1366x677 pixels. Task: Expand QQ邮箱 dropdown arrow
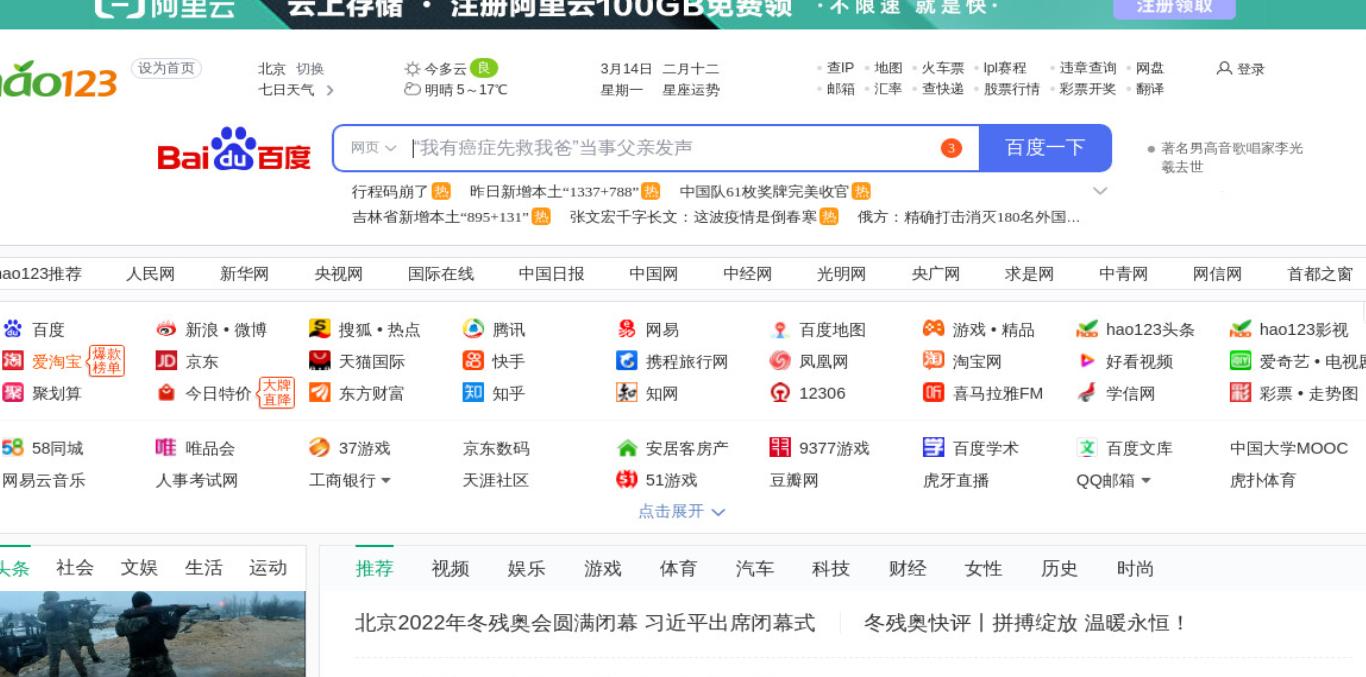click(1146, 481)
